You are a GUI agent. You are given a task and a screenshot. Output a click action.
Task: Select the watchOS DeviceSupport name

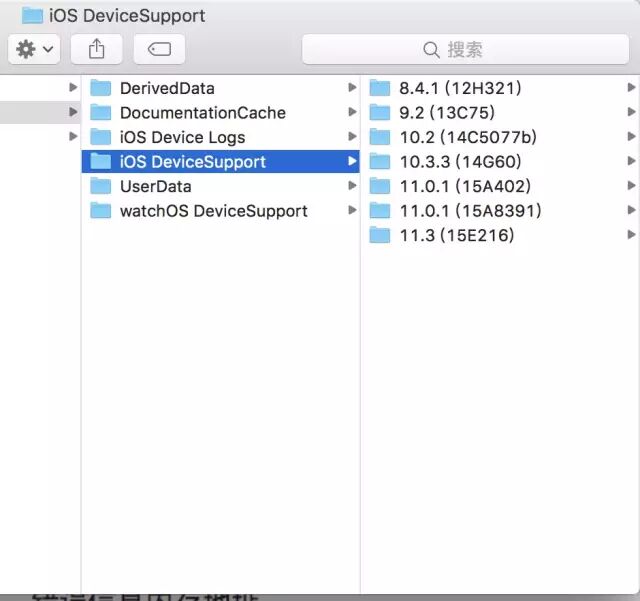(214, 211)
